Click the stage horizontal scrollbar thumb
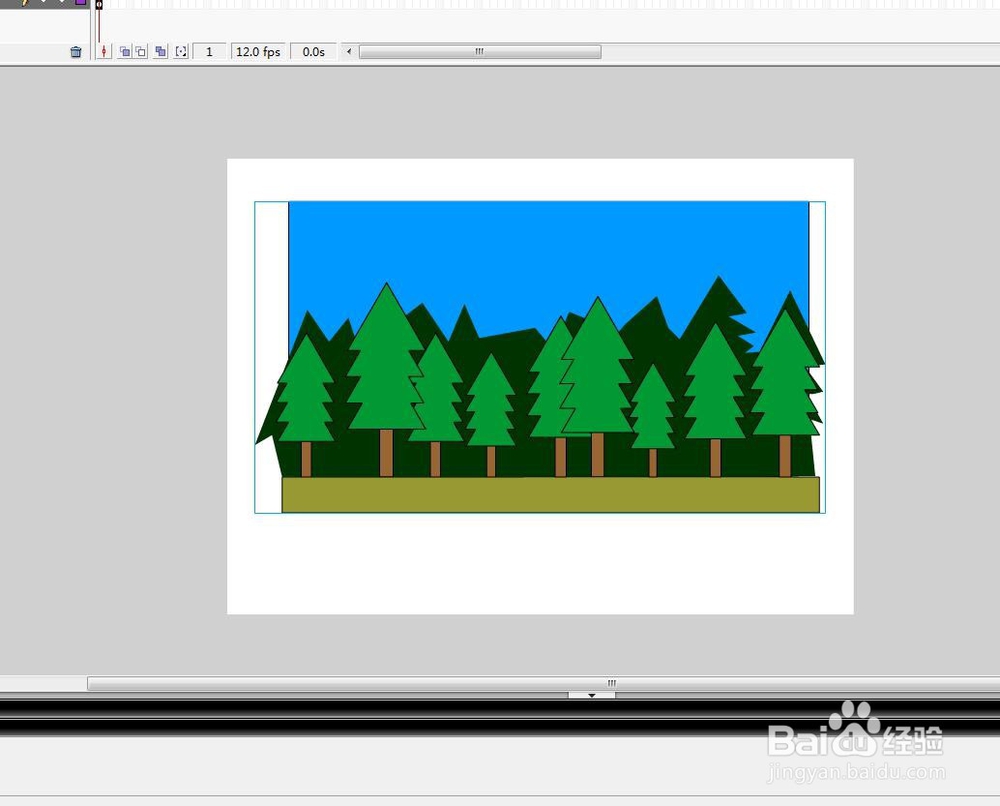Viewport: 1000px width, 806px height. (543, 684)
